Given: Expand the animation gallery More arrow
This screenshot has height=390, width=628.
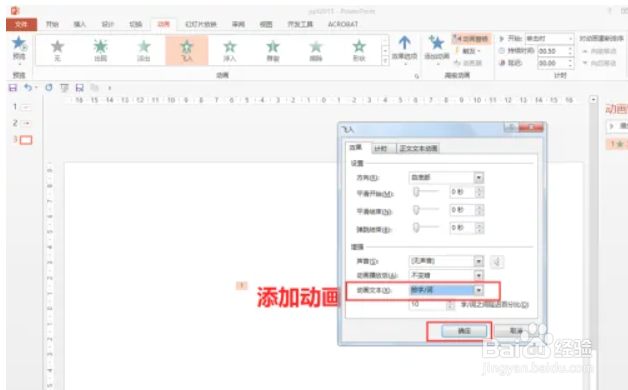Looking at the screenshot, I should (385, 61).
